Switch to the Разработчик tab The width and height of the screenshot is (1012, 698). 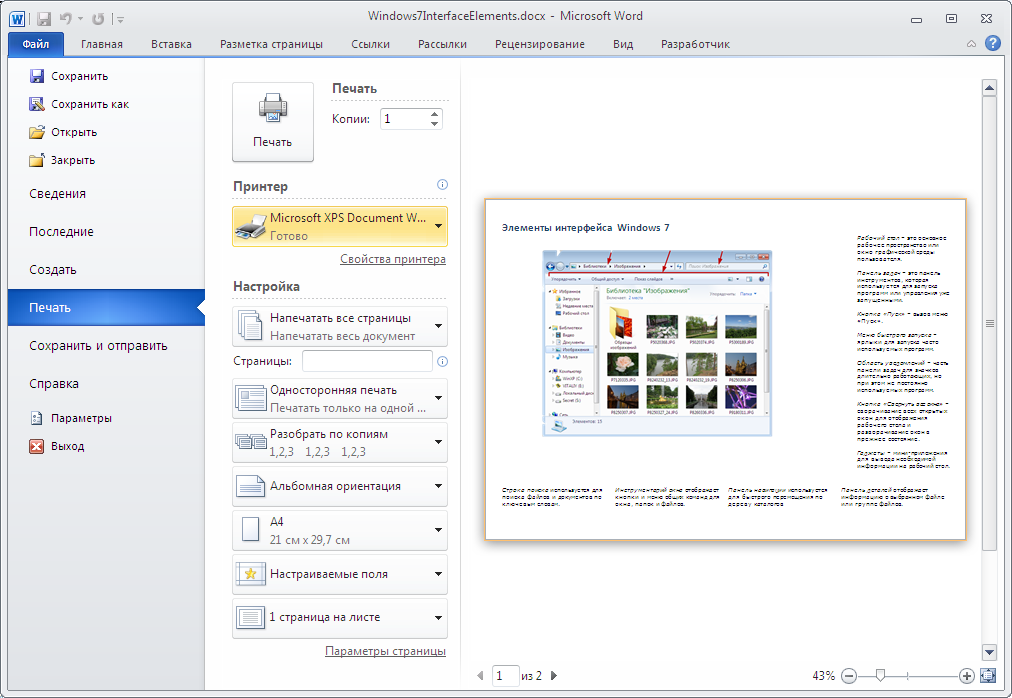[695, 44]
